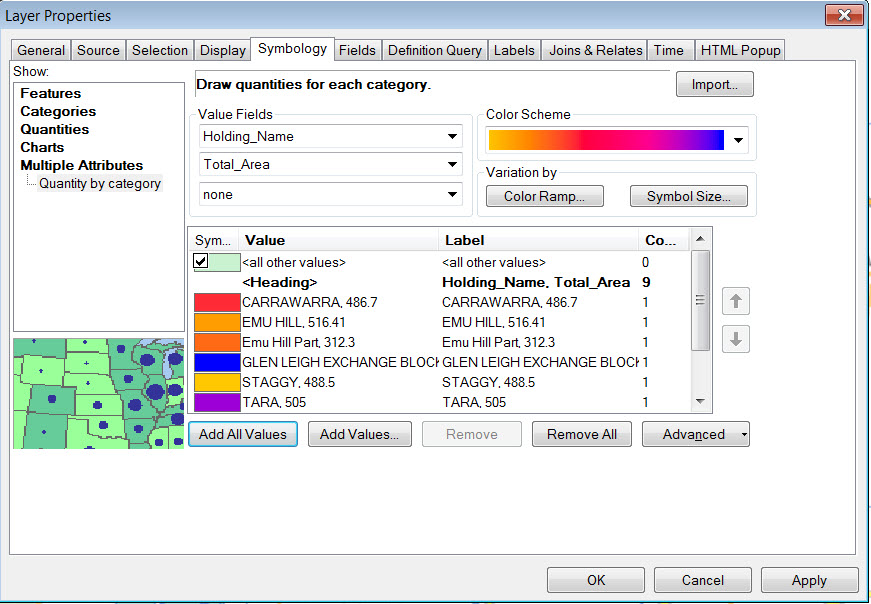
Task: Click the values list scroll up arrow
Action: coord(700,239)
